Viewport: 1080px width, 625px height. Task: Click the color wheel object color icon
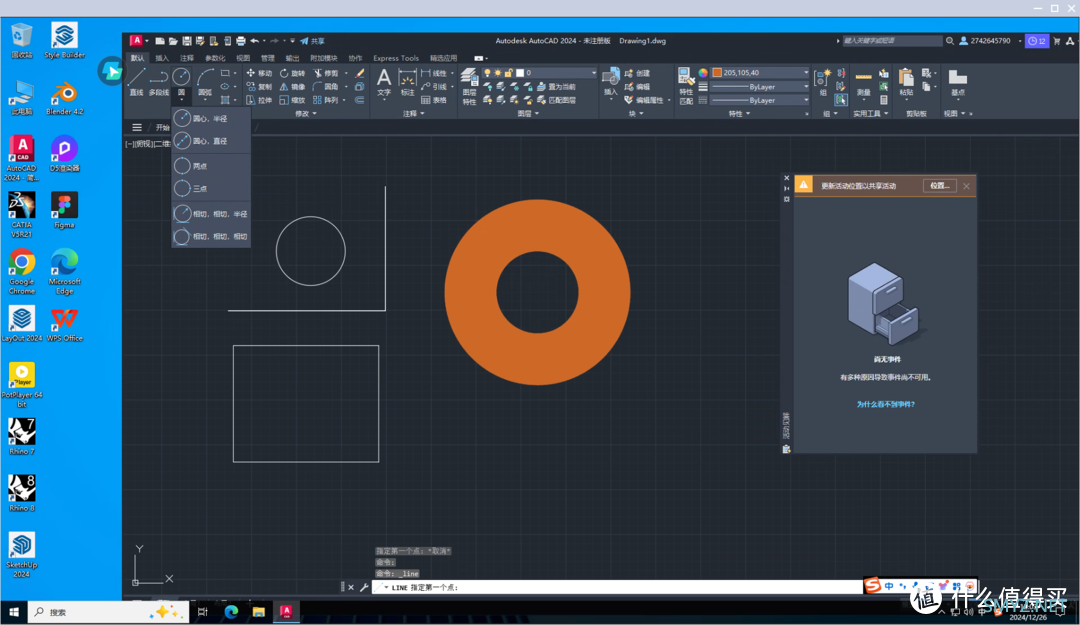coord(703,73)
